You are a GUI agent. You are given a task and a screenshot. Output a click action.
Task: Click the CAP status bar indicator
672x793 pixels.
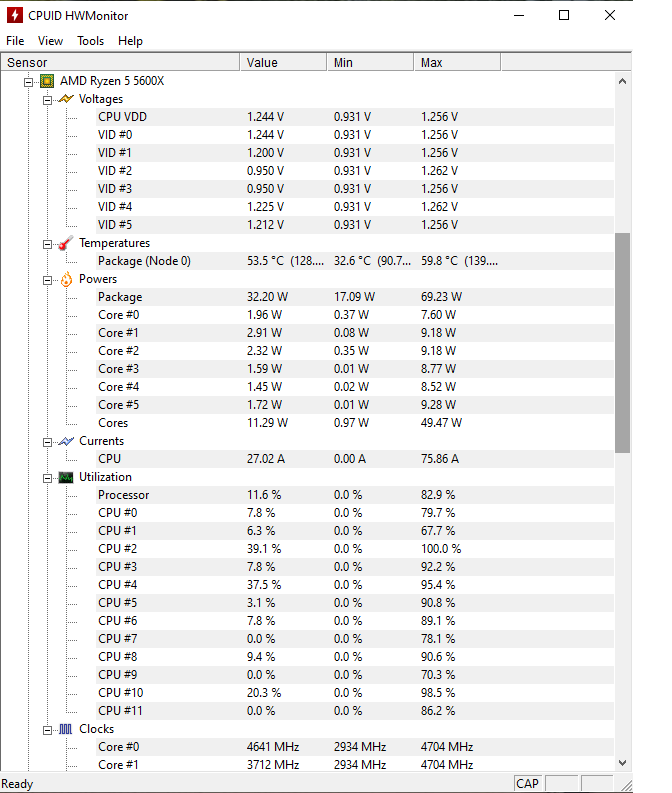[x=527, y=783]
